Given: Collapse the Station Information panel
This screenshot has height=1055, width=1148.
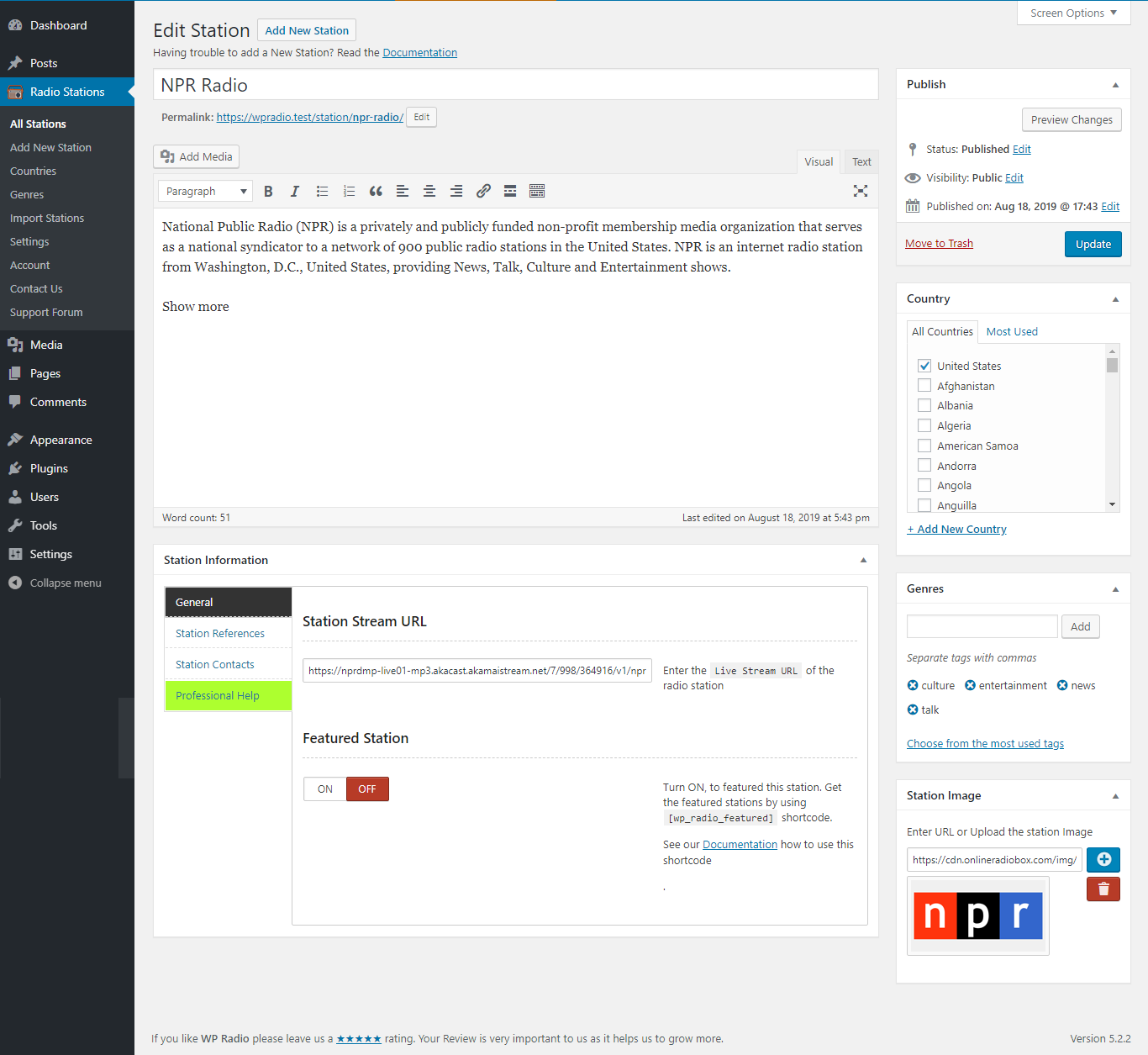Looking at the screenshot, I should pyautogui.click(x=863, y=561).
